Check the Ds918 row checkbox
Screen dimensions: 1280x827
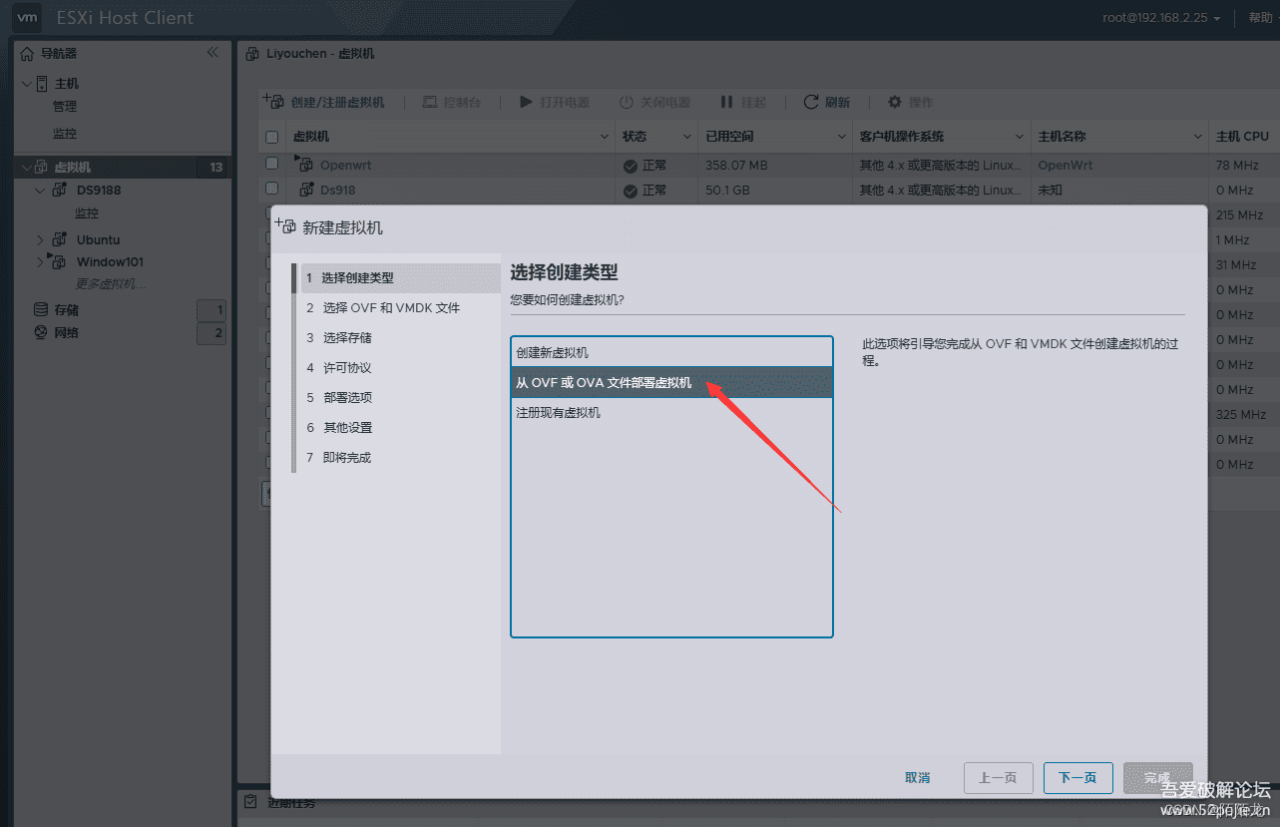click(272, 188)
